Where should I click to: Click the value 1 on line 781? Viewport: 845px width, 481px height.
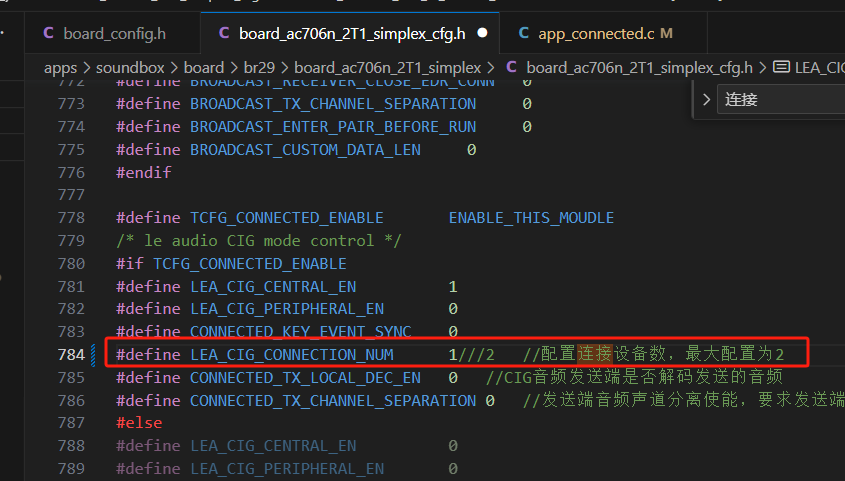[453, 287]
